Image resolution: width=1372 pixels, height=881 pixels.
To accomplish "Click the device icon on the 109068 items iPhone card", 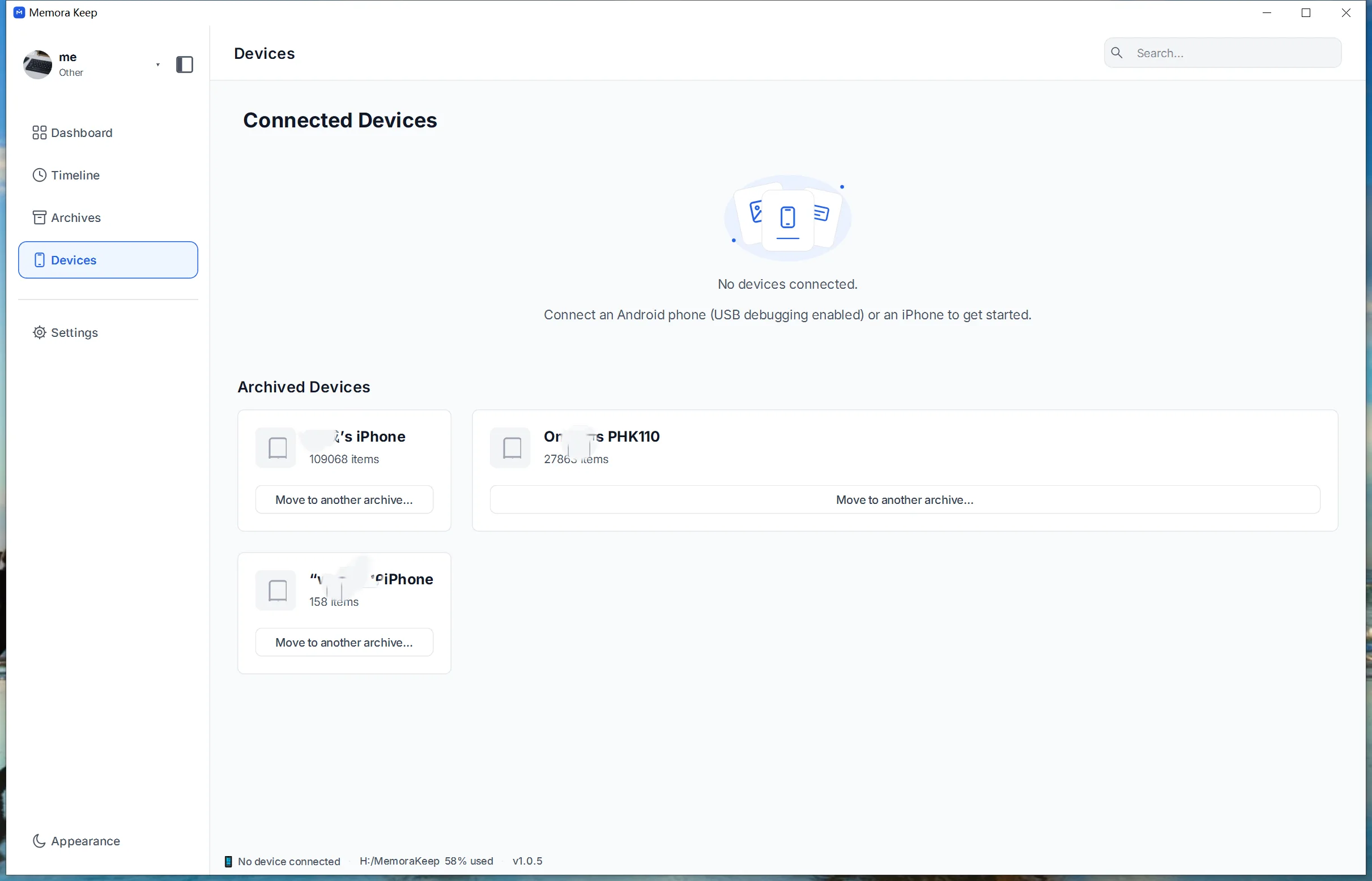I will coord(276,447).
